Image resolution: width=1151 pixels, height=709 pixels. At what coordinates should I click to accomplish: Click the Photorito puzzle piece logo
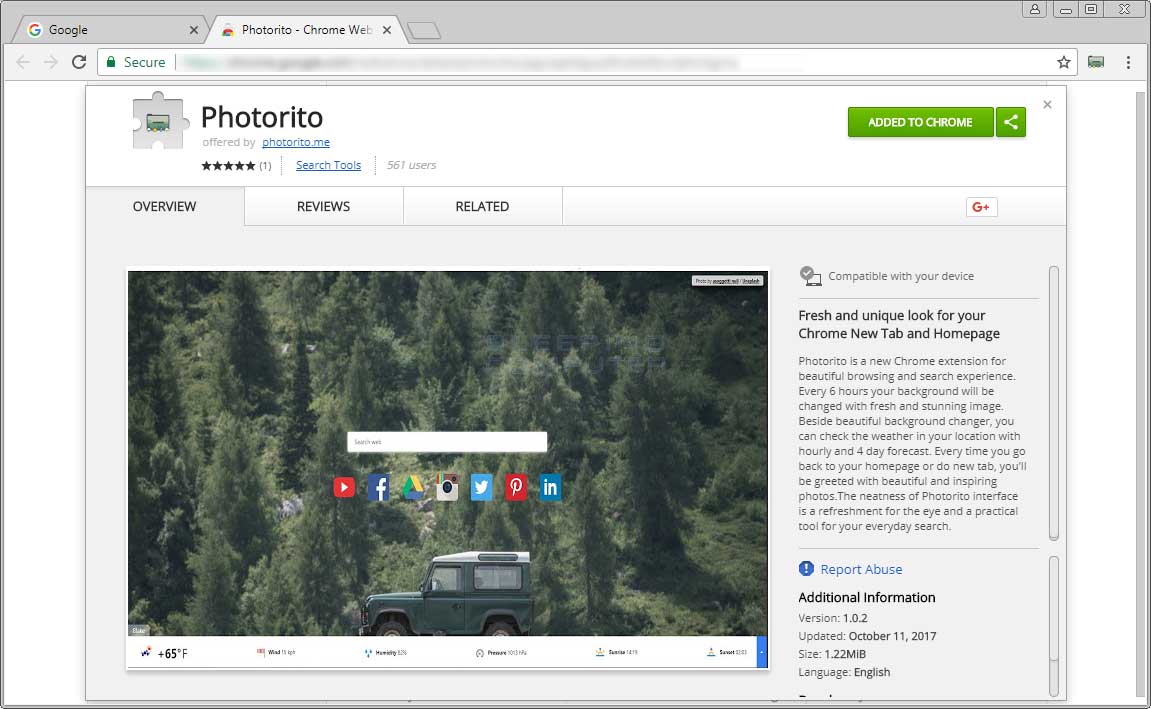(x=159, y=121)
